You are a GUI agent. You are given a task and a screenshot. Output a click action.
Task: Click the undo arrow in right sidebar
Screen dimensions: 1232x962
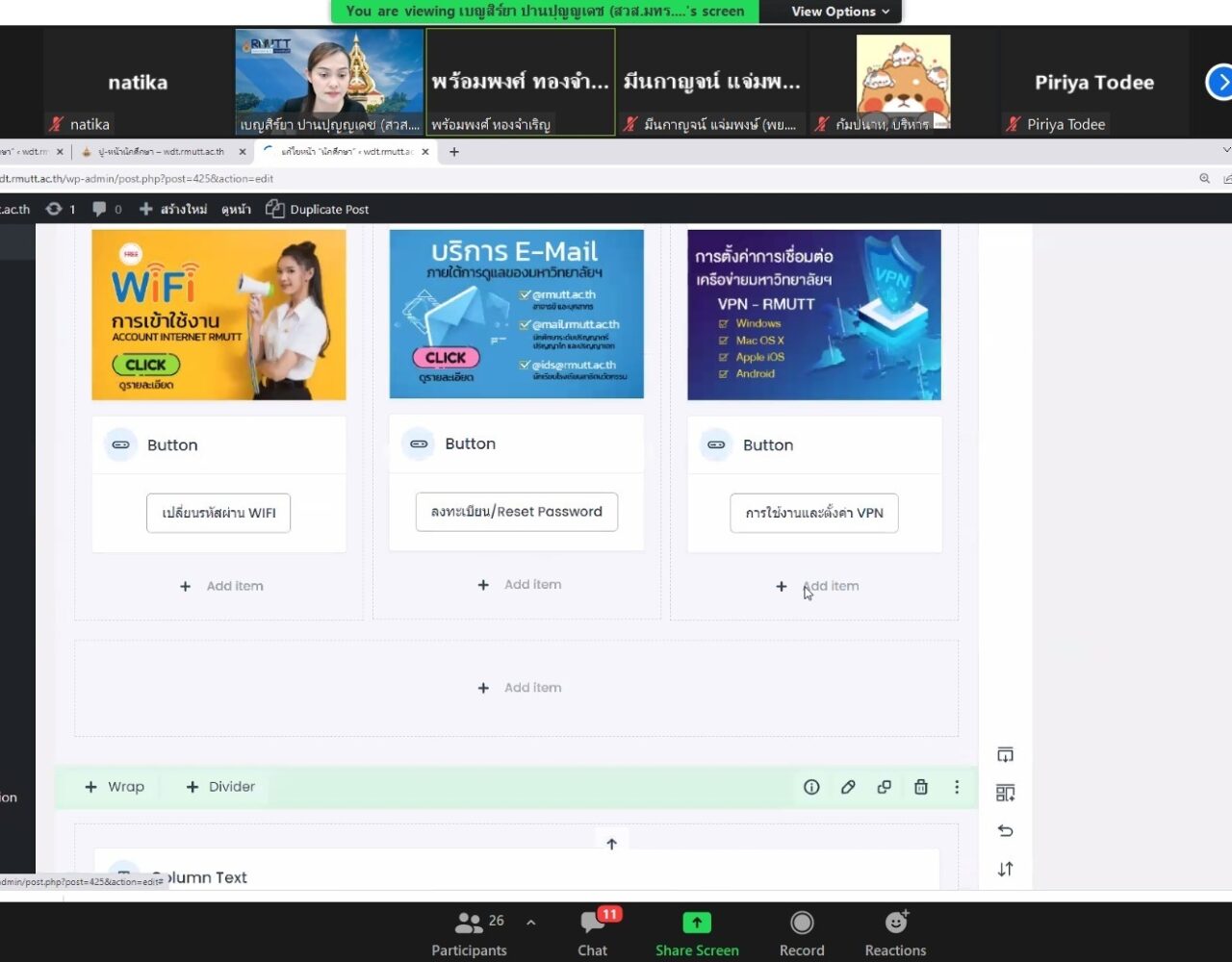point(1006,831)
